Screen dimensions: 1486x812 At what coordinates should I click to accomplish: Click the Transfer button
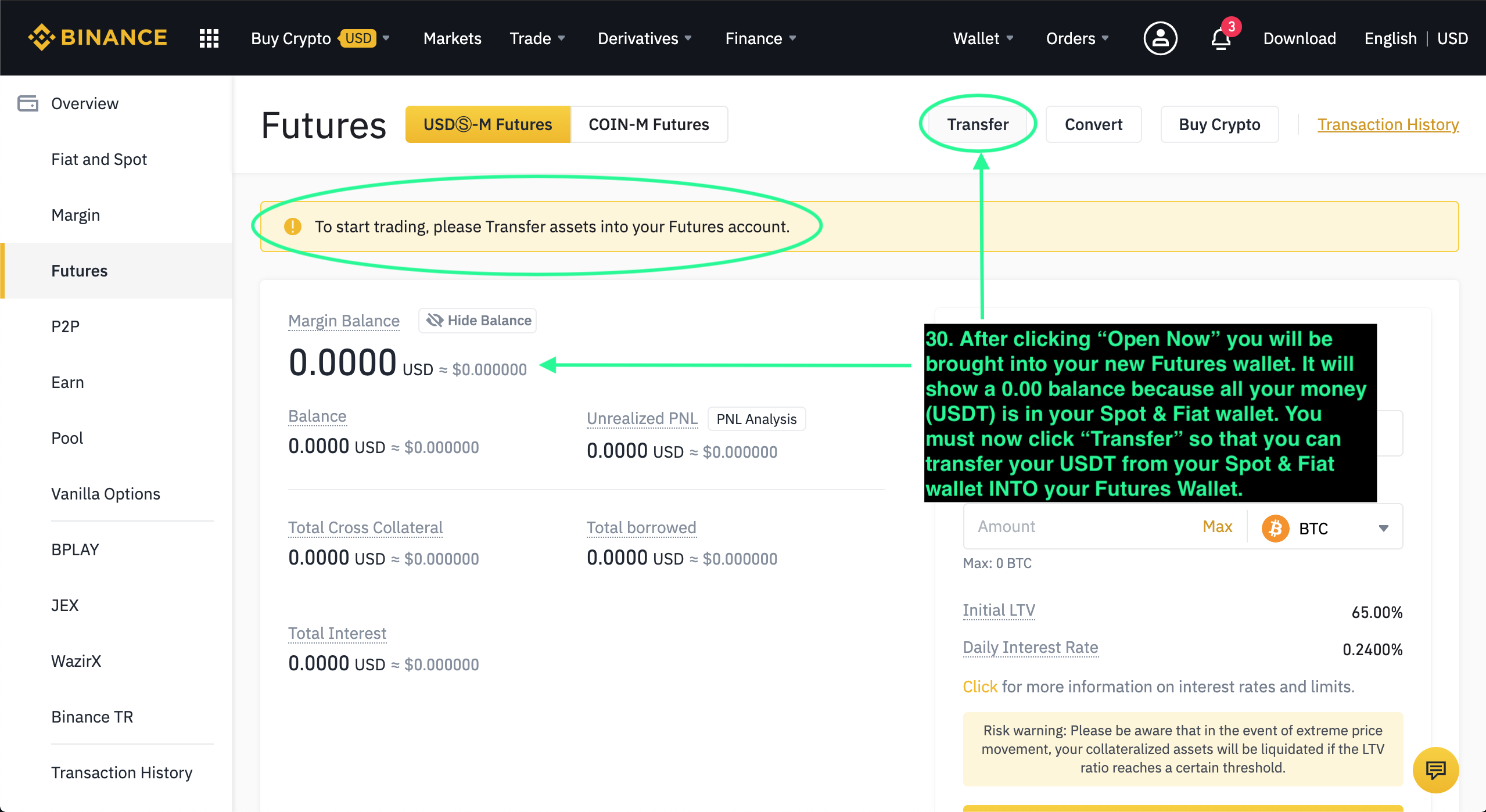pyautogui.click(x=978, y=124)
